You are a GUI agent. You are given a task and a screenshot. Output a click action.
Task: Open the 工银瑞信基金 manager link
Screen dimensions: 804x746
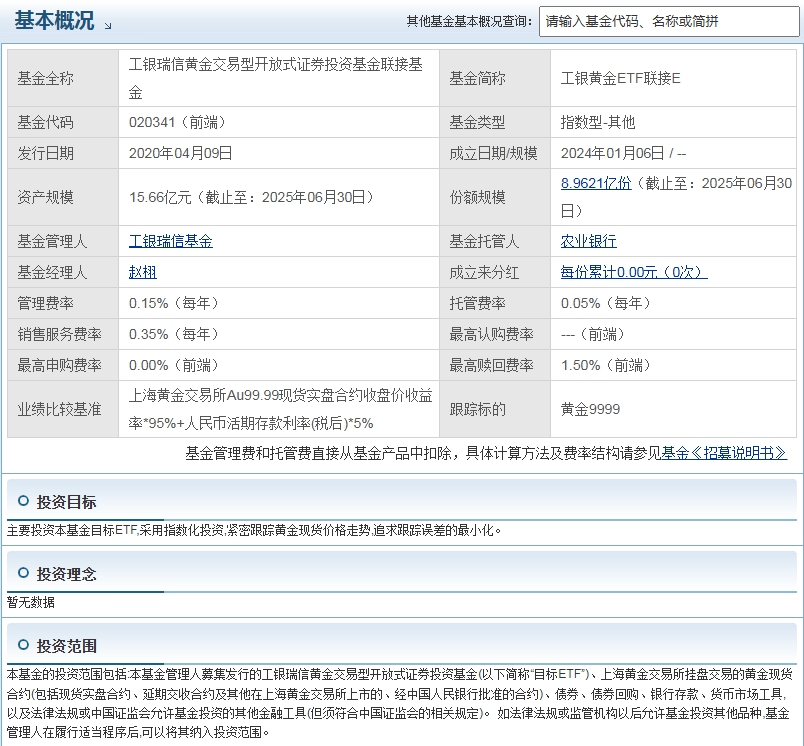(x=171, y=241)
